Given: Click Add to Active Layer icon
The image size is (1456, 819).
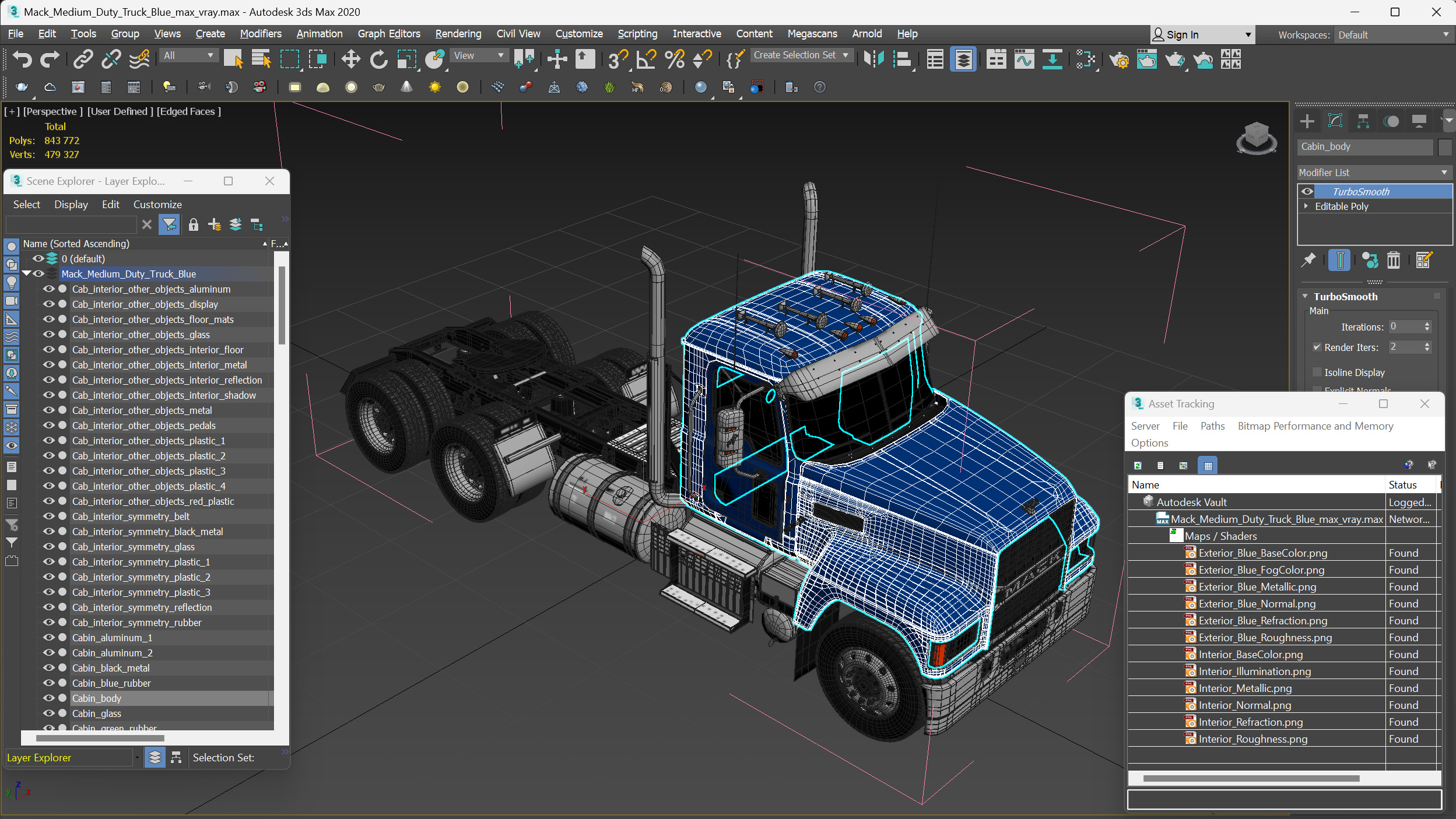Looking at the screenshot, I should click(x=215, y=224).
